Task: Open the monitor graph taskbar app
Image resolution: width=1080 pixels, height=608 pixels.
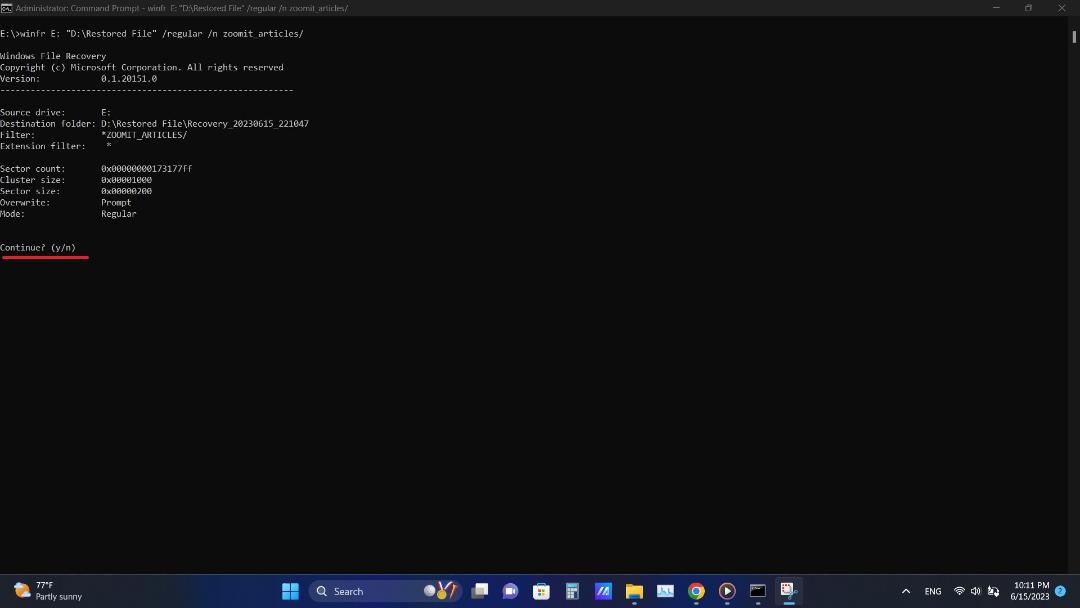Action: click(665, 591)
